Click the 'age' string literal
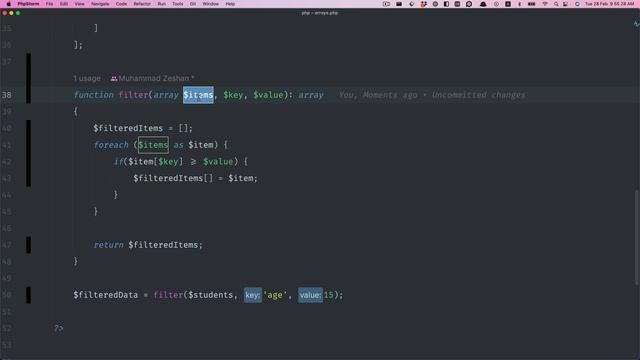Image resolution: width=640 pixels, height=360 pixels. [x=275, y=295]
